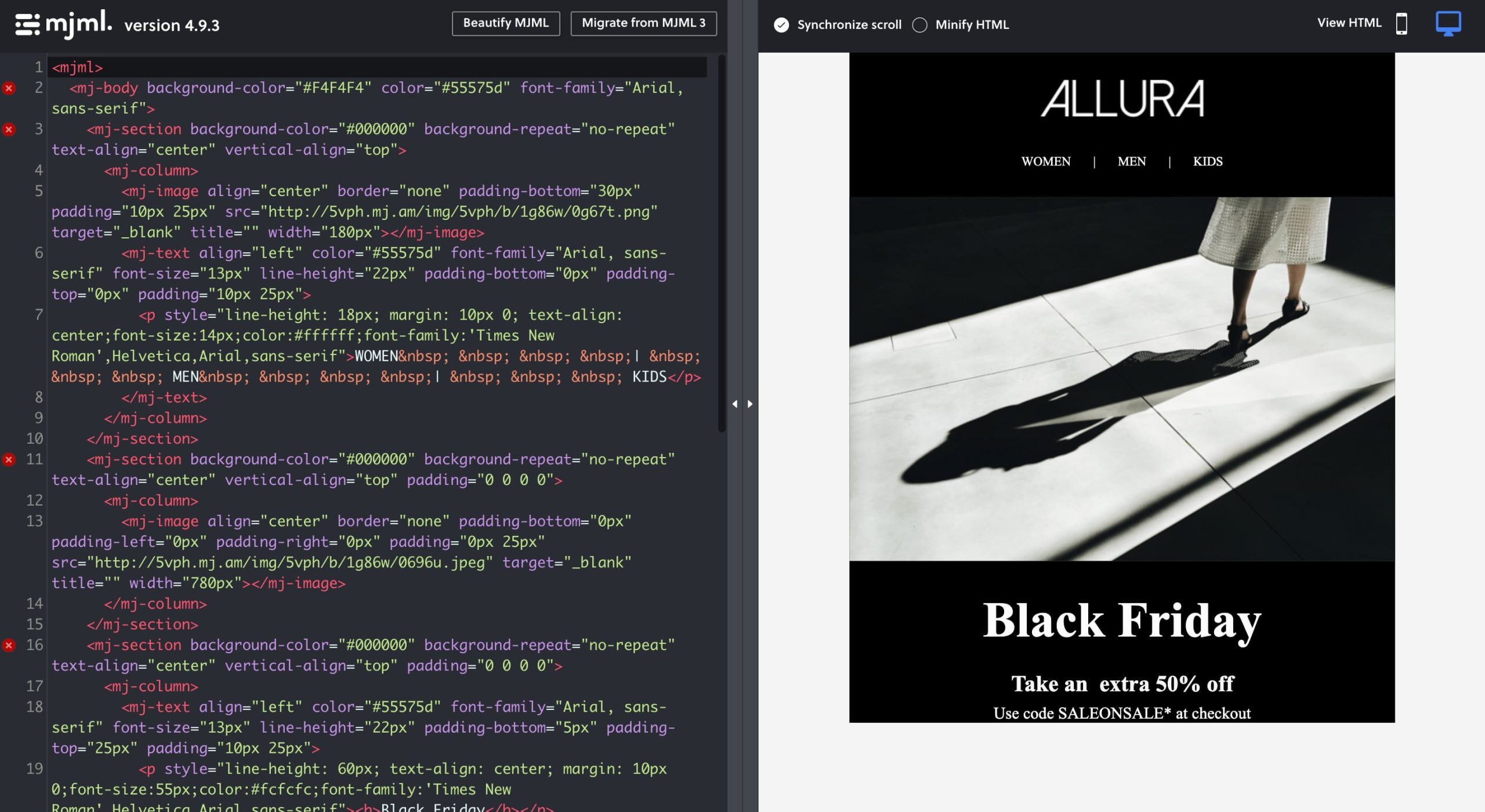The width and height of the screenshot is (1485, 812).
Task: Expand editor with right splitter arrow
Action: coord(750,404)
